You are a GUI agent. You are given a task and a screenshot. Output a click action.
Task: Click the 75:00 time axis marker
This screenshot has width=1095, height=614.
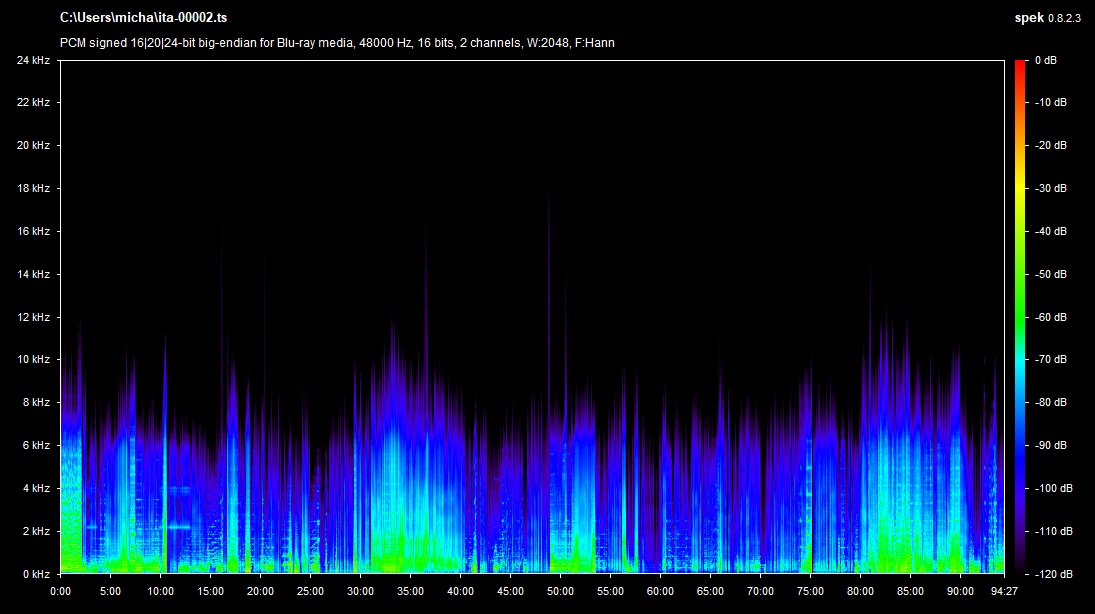click(810, 590)
